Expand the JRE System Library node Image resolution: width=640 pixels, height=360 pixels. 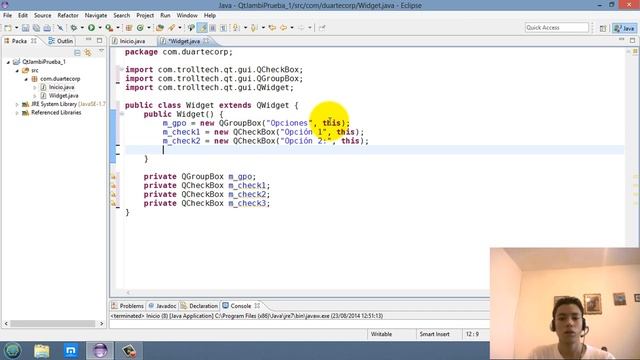coord(17,104)
